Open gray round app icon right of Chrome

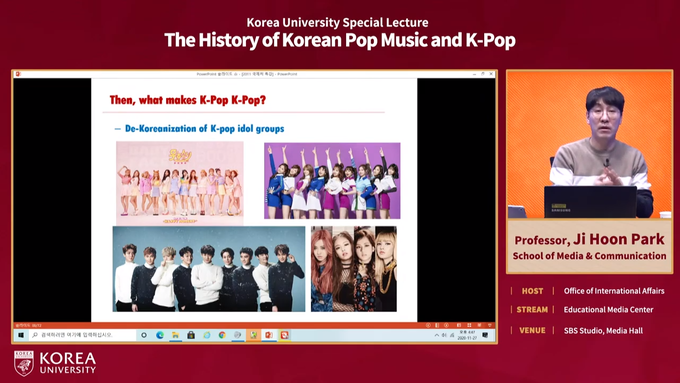[x=238, y=335]
